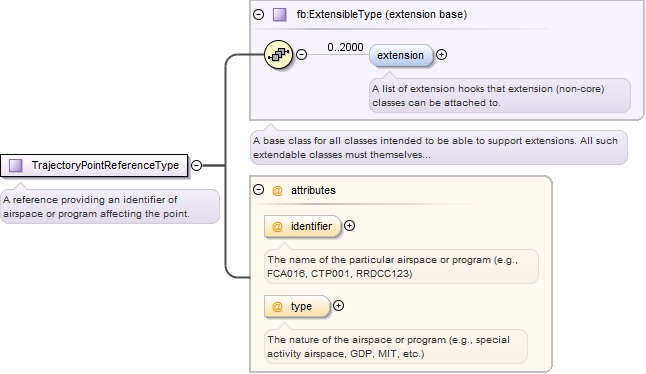Click the identifier description about FCA016
This screenshot has height=374, width=646.
(401, 266)
